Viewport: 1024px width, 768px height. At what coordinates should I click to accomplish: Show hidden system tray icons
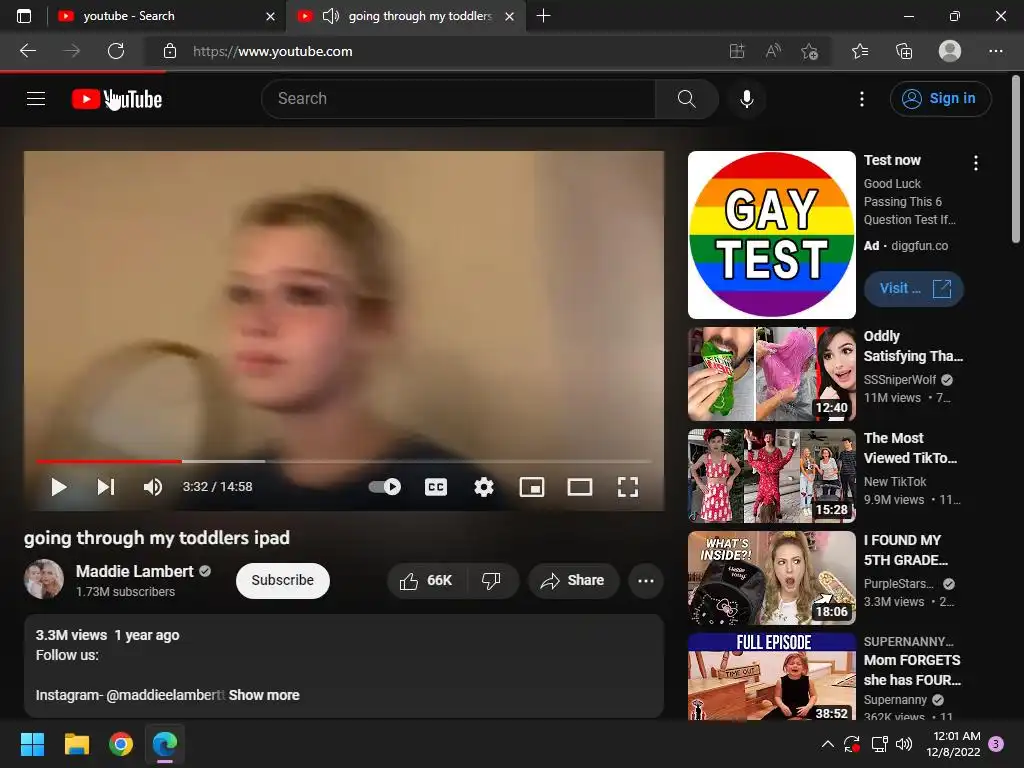tap(827, 744)
